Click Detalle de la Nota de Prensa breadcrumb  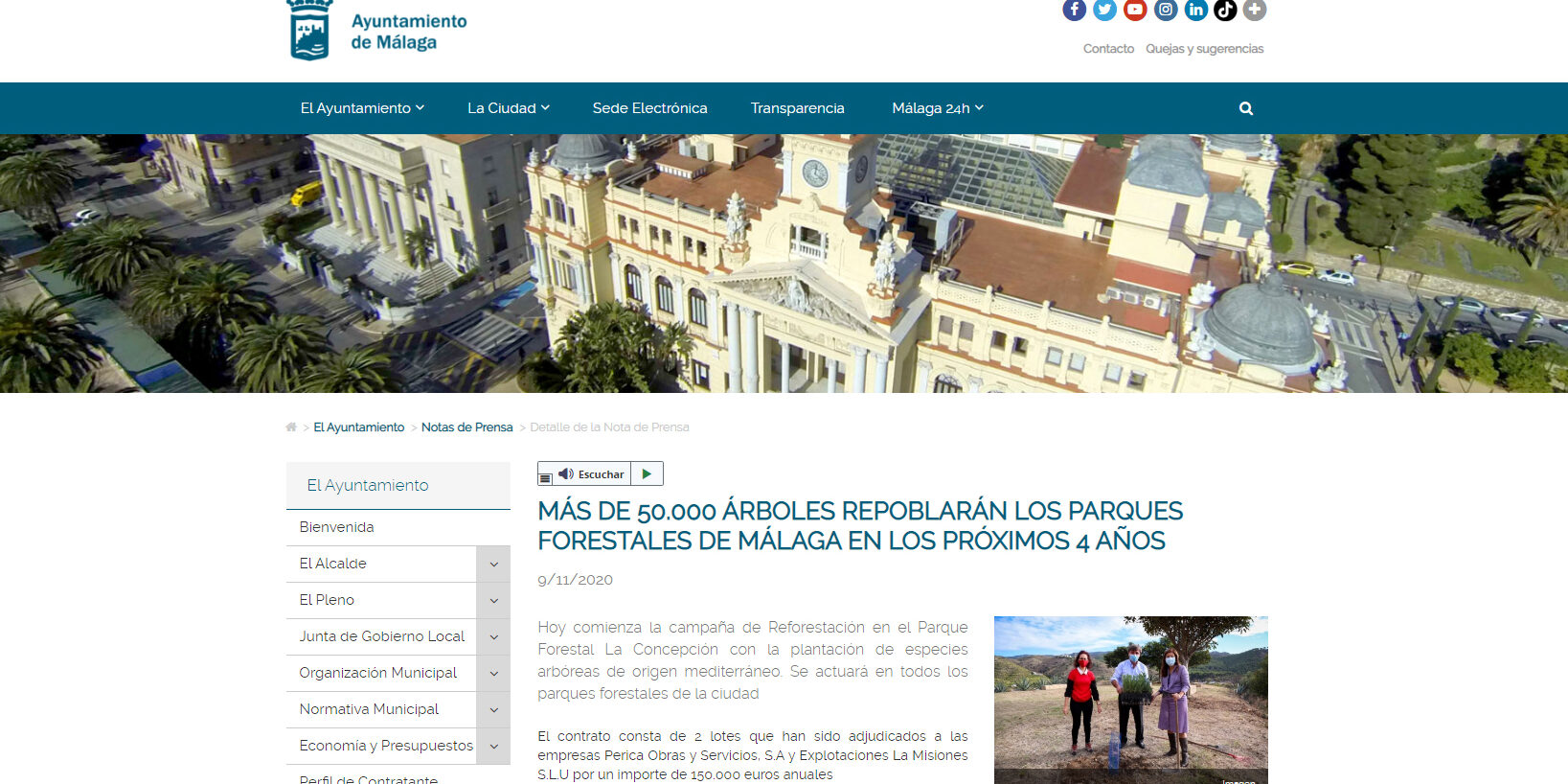(609, 427)
